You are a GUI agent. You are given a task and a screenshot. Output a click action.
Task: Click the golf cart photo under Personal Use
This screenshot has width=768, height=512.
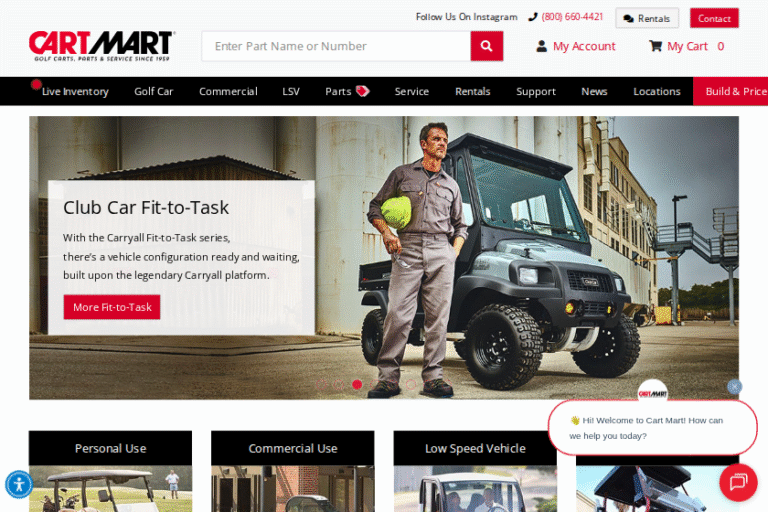(110, 489)
